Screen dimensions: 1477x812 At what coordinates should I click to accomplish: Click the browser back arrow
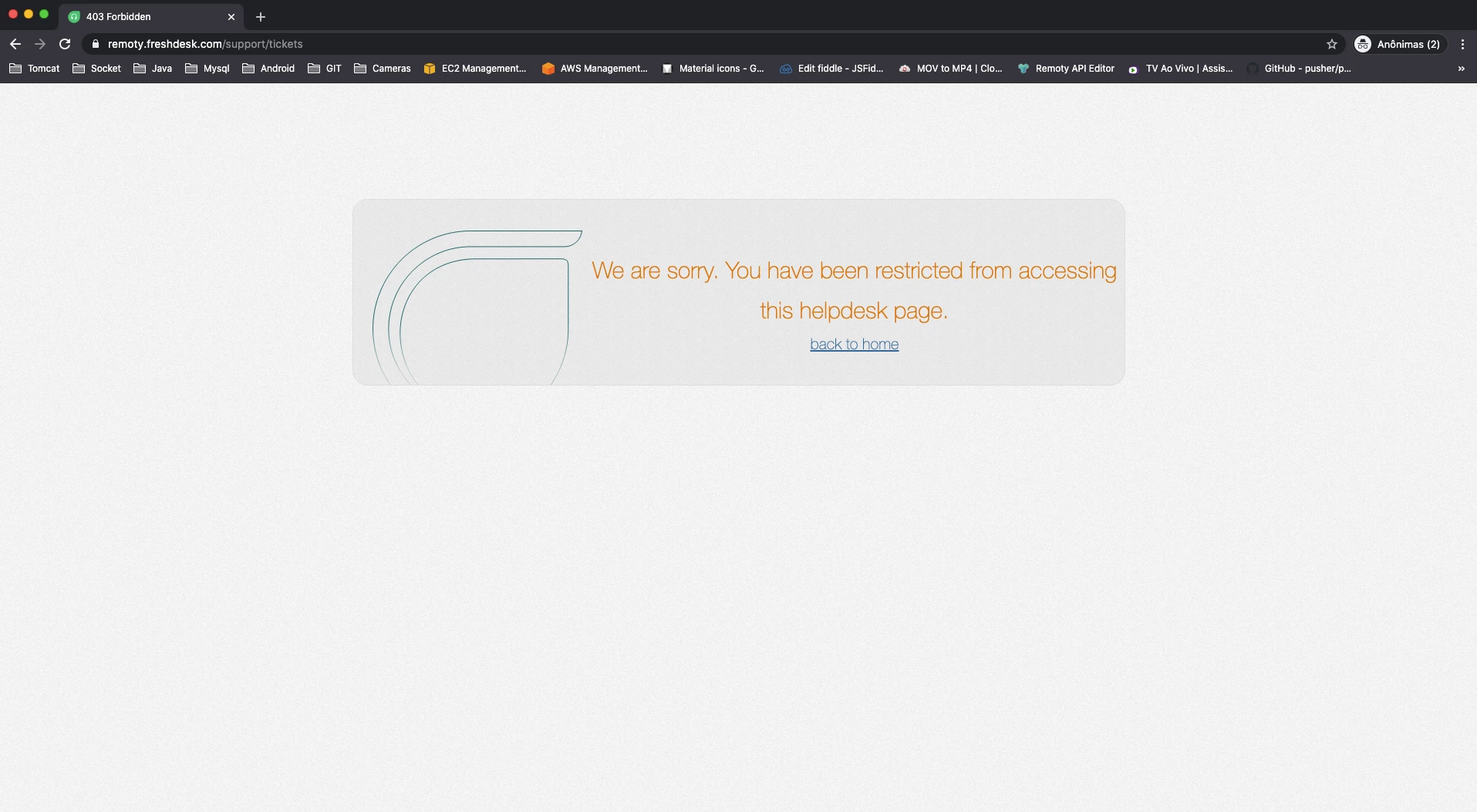[x=15, y=44]
